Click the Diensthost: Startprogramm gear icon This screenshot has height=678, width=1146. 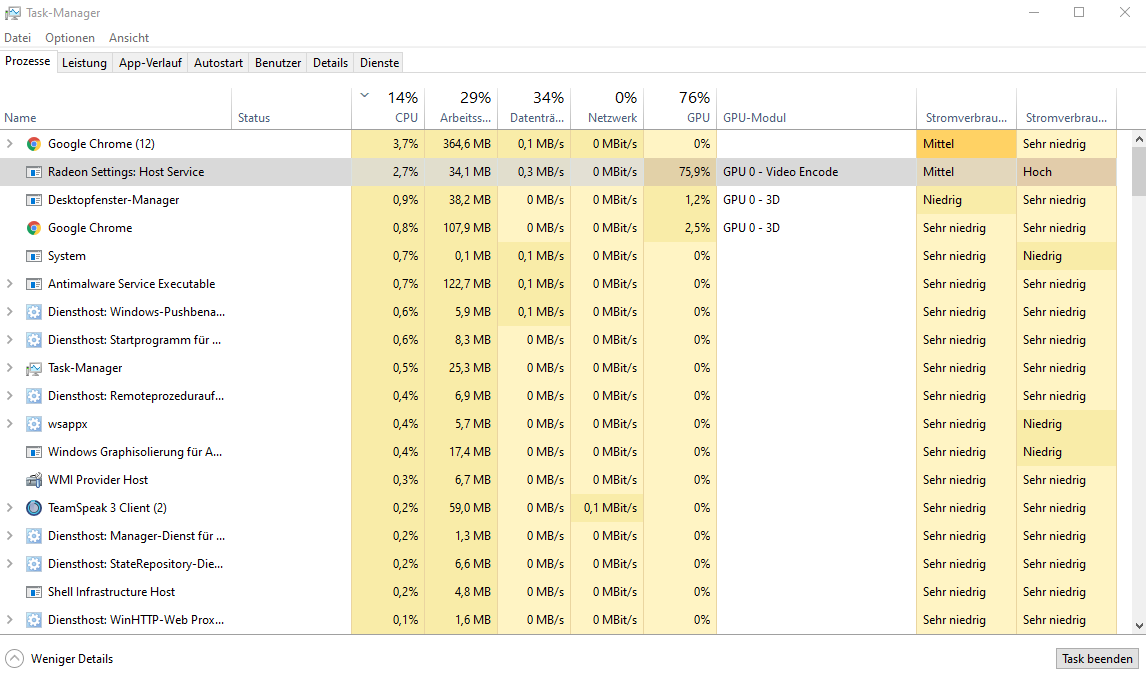pos(34,340)
